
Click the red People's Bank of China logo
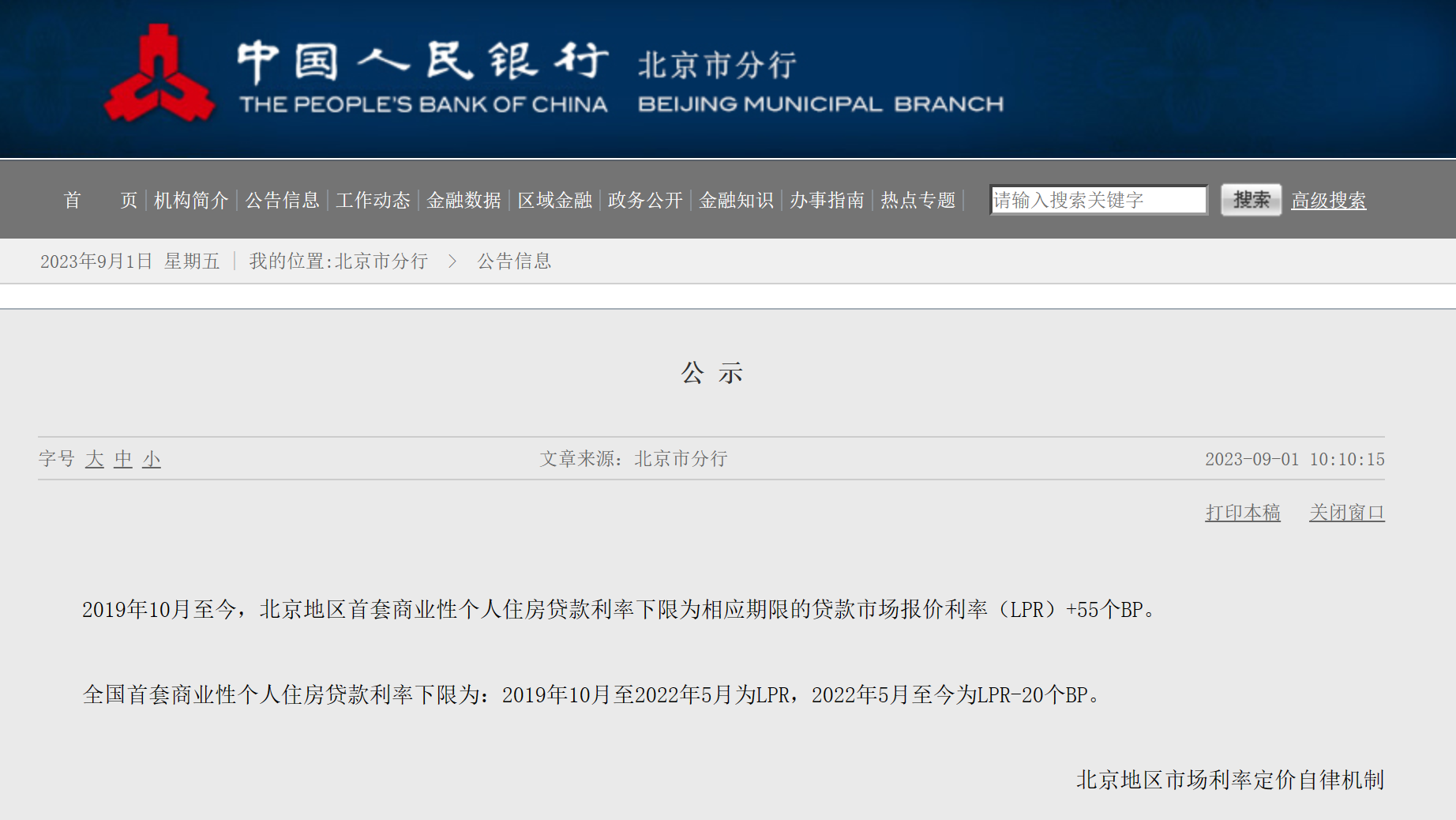pyautogui.click(x=159, y=73)
